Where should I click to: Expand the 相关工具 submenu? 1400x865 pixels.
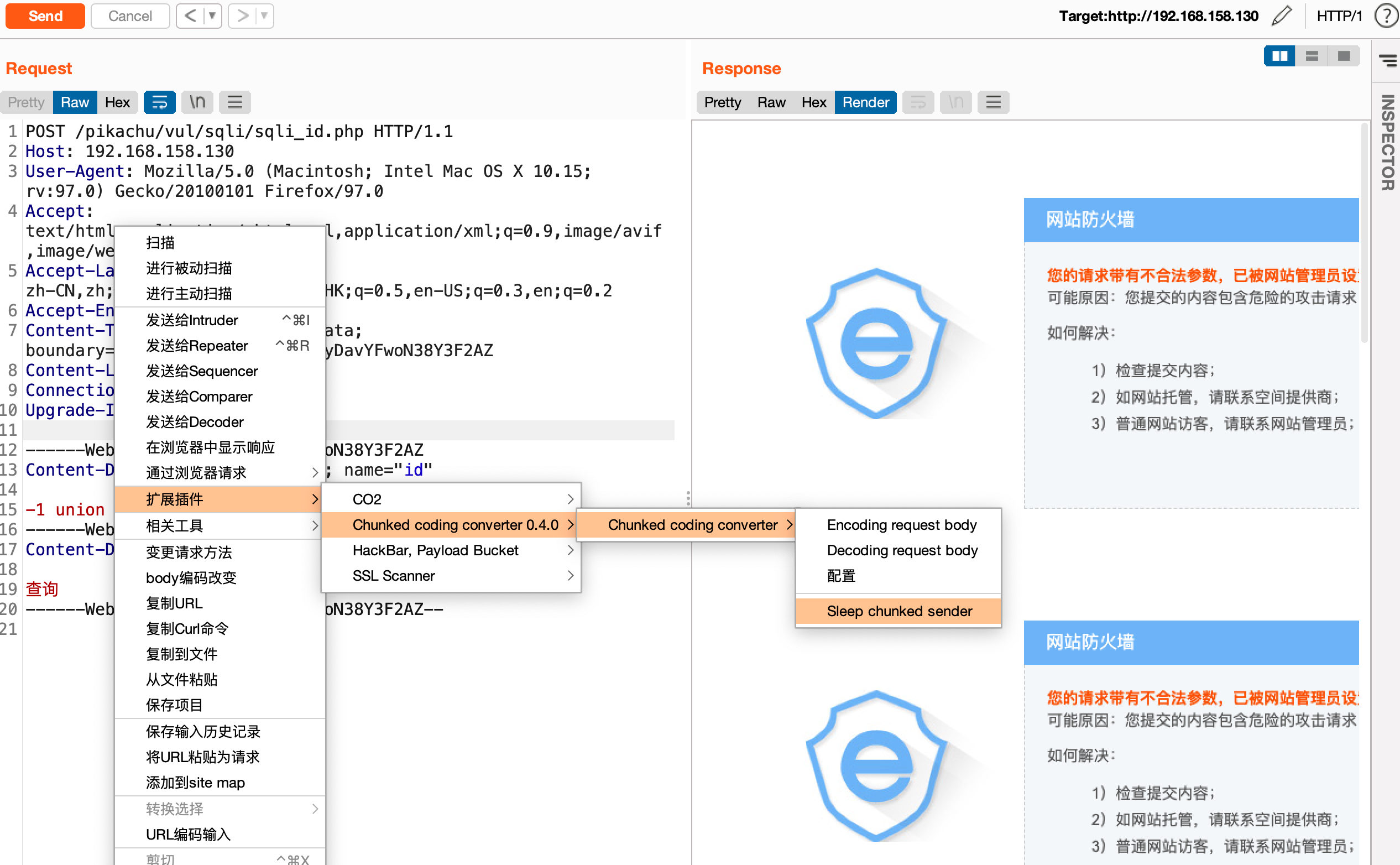[220, 526]
